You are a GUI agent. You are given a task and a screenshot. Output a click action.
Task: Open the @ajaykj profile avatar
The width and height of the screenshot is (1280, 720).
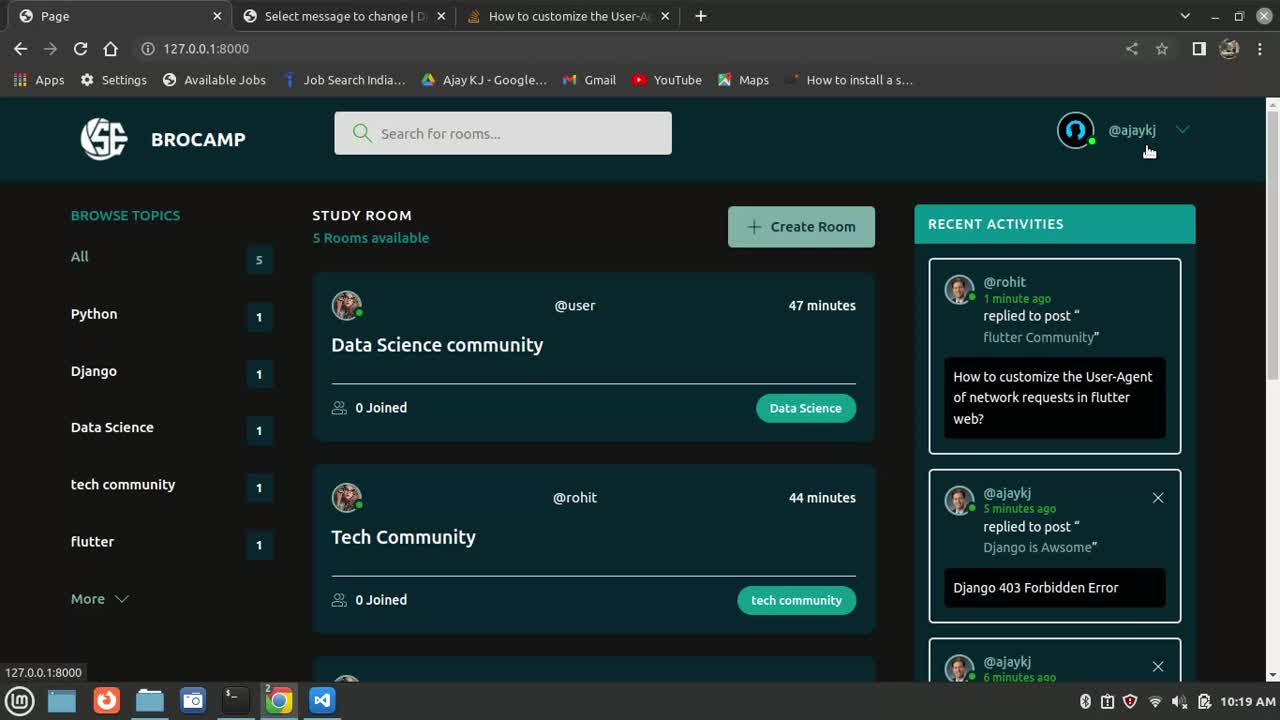(x=1076, y=130)
